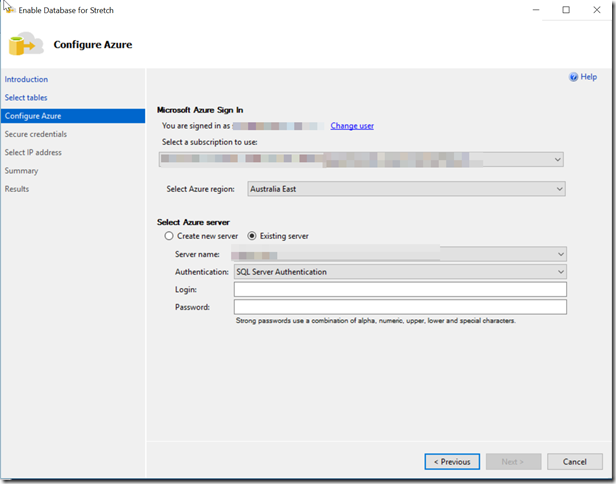
Task: Click the Previous button
Action: tap(452, 462)
